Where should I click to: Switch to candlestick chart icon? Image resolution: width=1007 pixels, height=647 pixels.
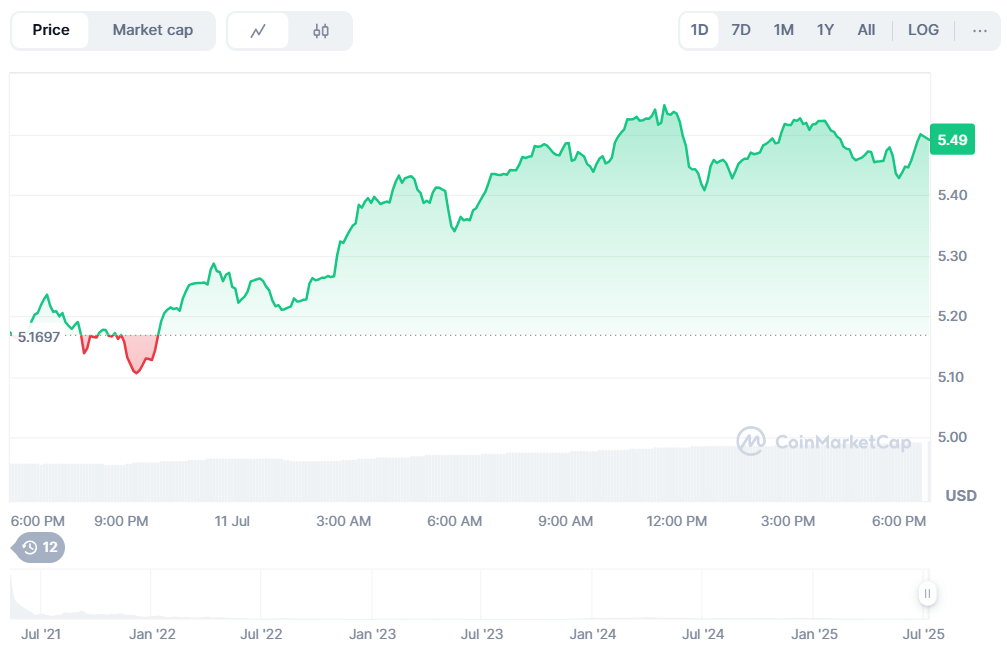pos(321,31)
